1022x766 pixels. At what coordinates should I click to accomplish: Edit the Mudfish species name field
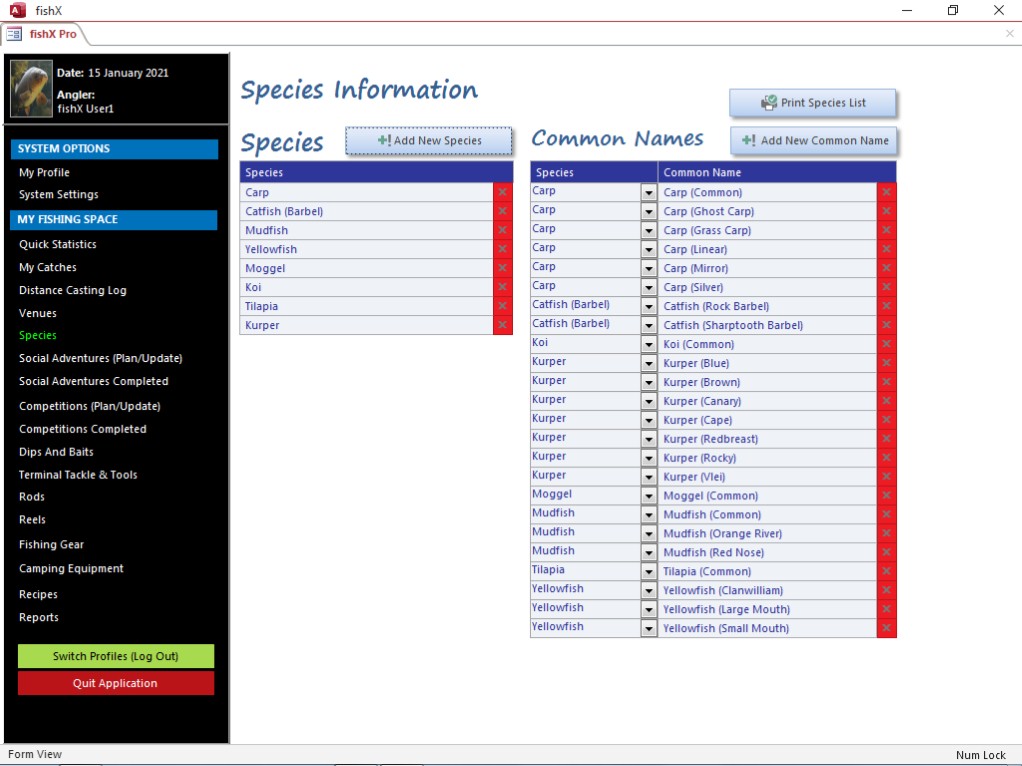[366, 230]
